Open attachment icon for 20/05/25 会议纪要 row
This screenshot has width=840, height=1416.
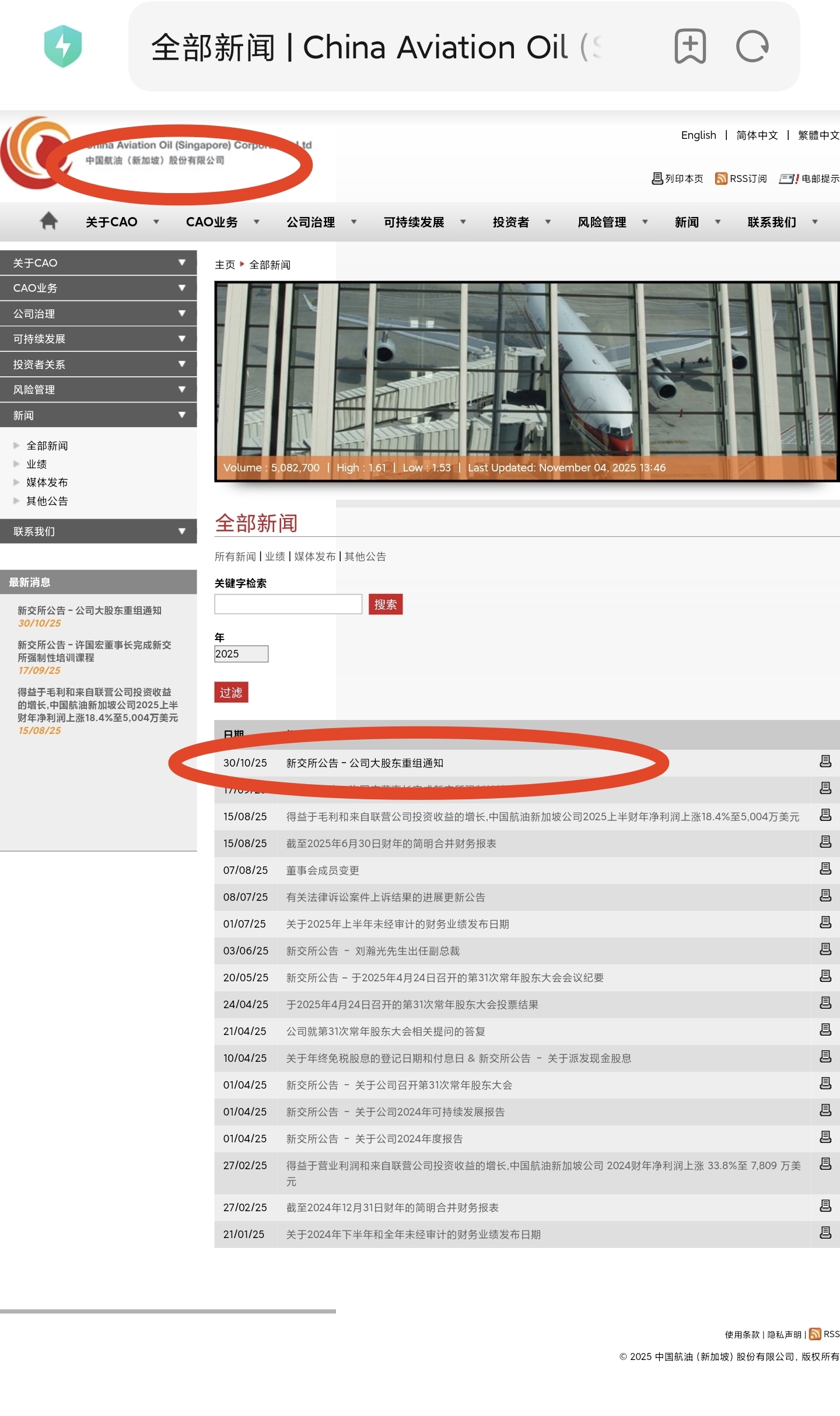(x=825, y=976)
